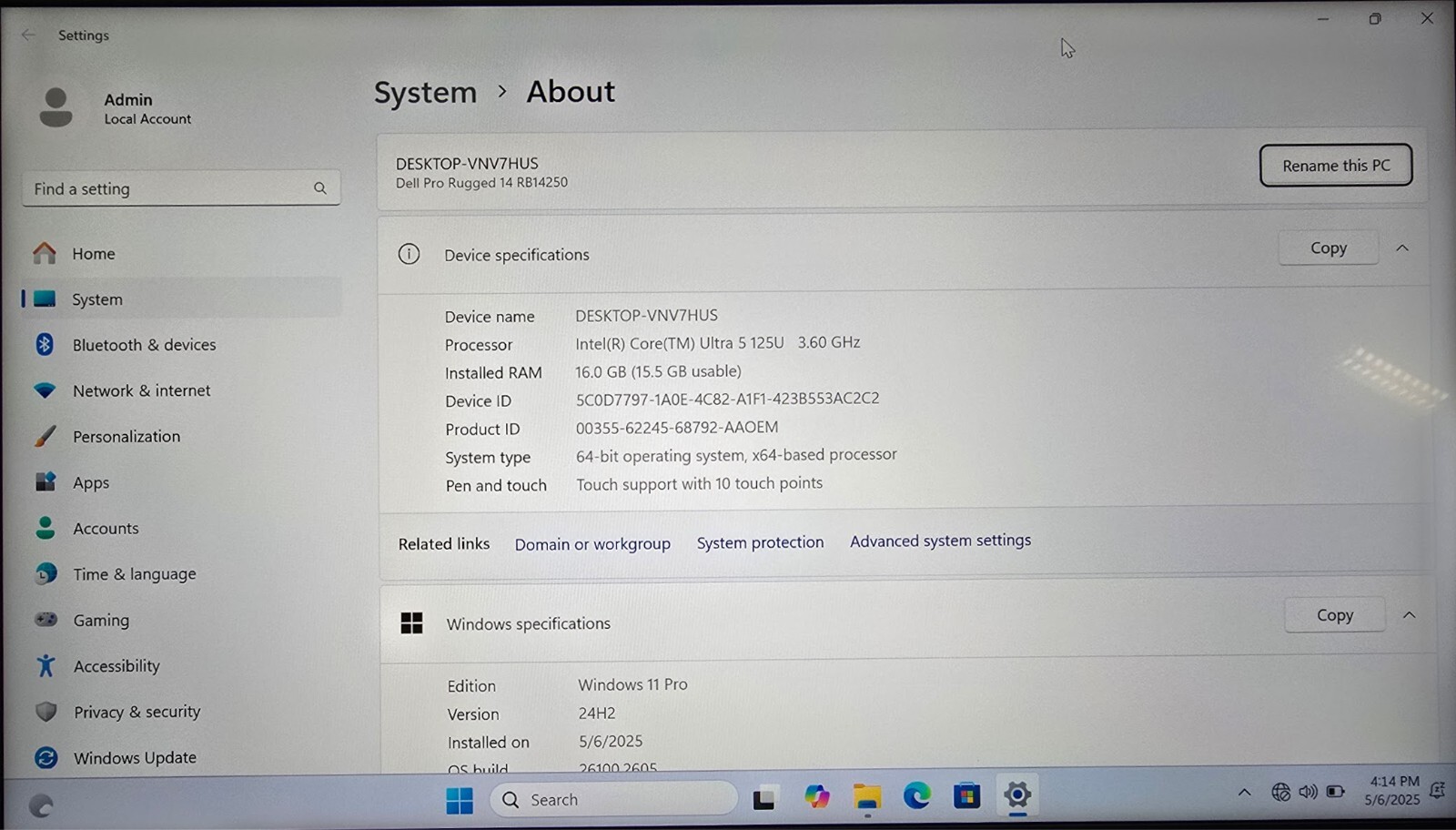
Task: Focus the Find a setting search box
Action: coord(181,188)
